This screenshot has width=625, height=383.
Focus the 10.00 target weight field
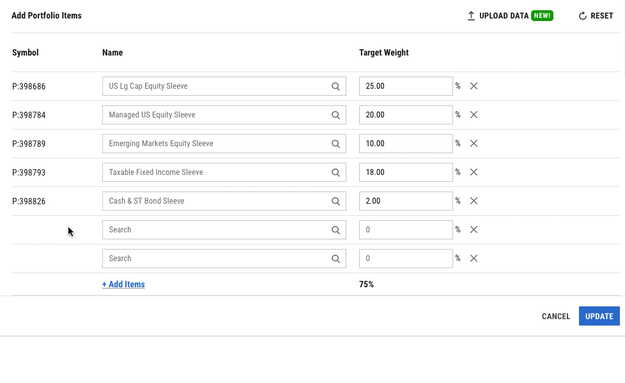click(x=406, y=143)
